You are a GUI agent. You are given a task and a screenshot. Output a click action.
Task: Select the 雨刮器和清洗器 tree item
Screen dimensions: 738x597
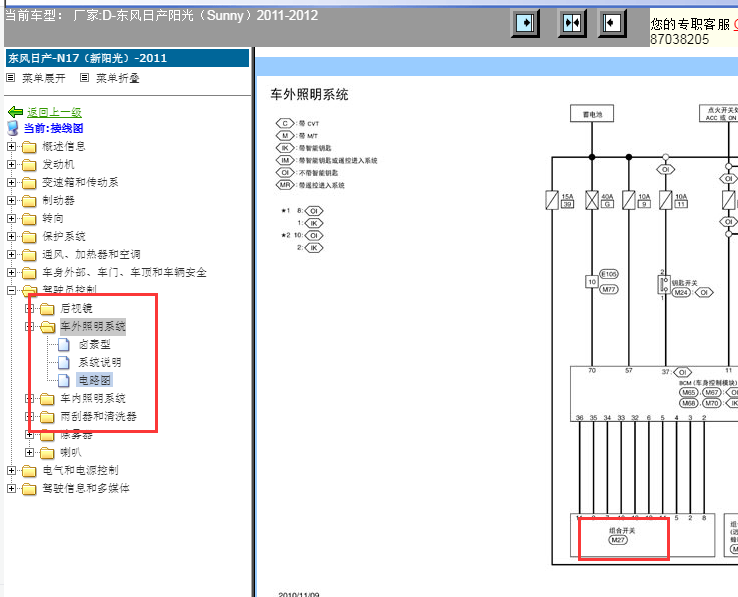[99, 416]
